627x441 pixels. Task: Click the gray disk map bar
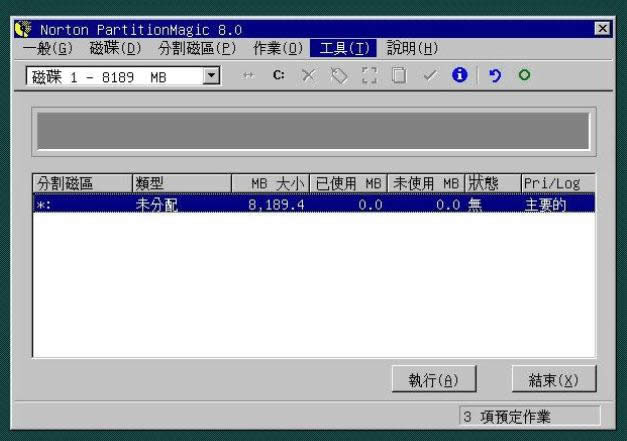(x=313, y=131)
